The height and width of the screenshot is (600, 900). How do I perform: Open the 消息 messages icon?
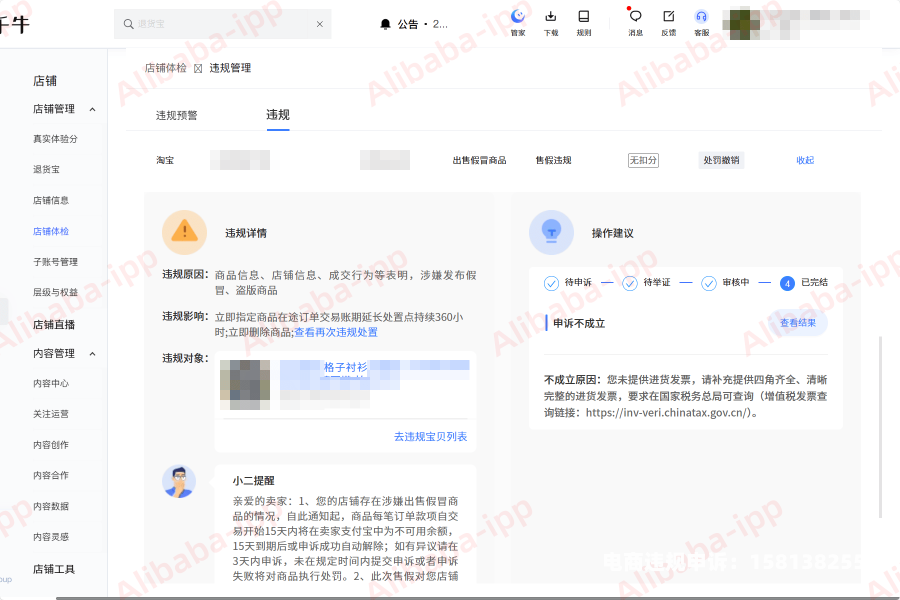click(635, 16)
